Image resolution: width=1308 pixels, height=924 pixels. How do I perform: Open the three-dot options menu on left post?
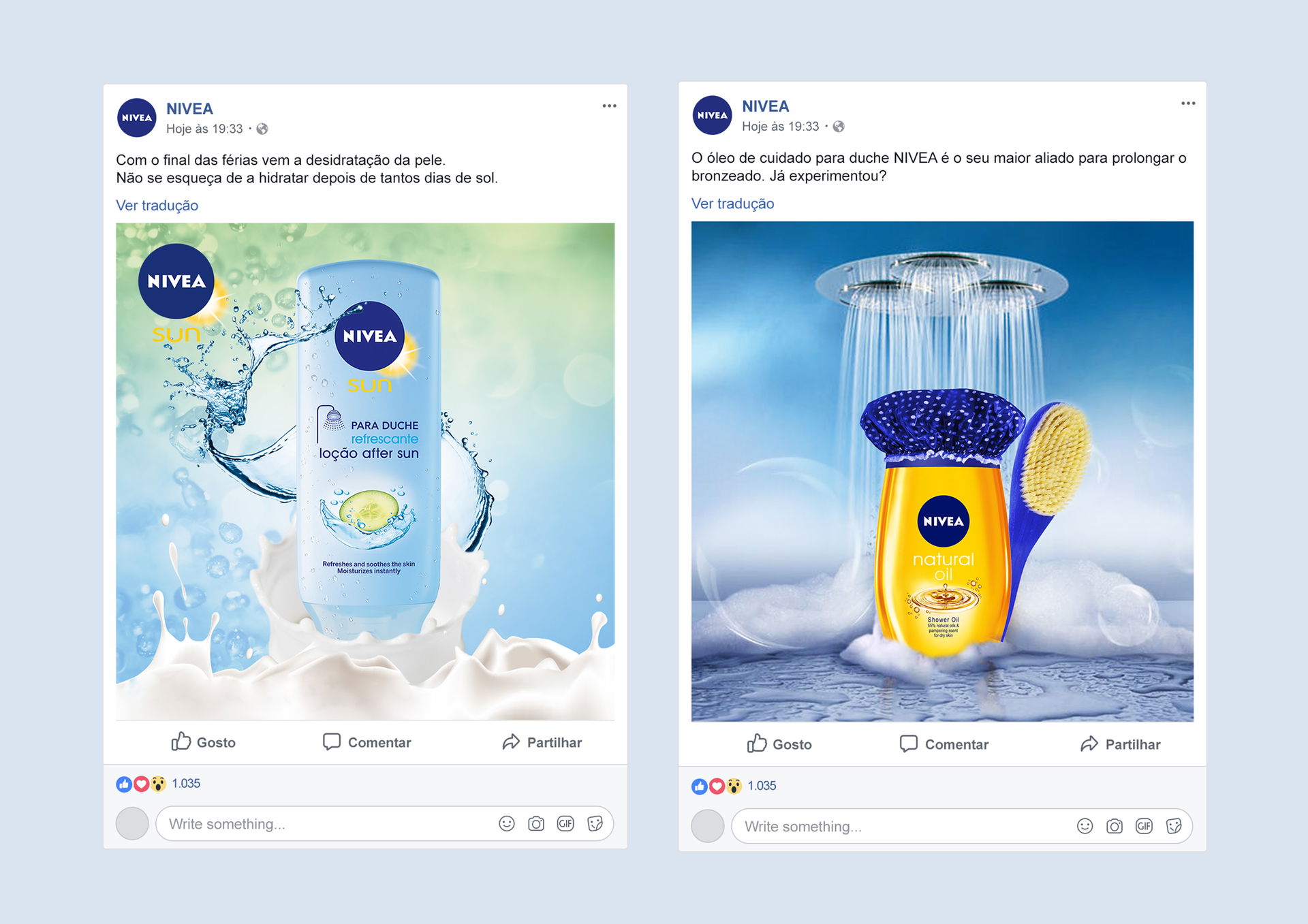(x=609, y=106)
